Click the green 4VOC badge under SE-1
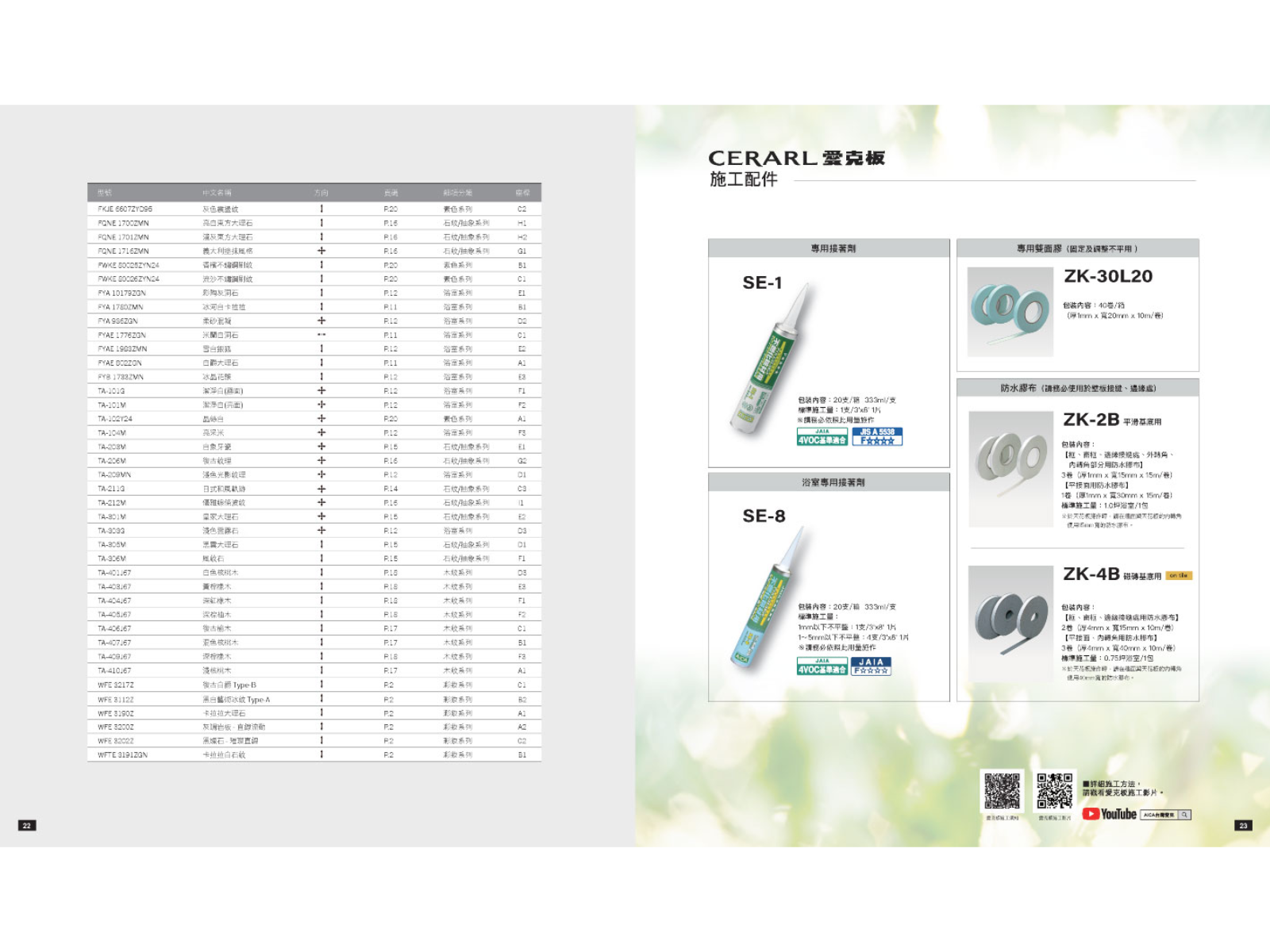The height and width of the screenshot is (952, 1270). (x=822, y=437)
